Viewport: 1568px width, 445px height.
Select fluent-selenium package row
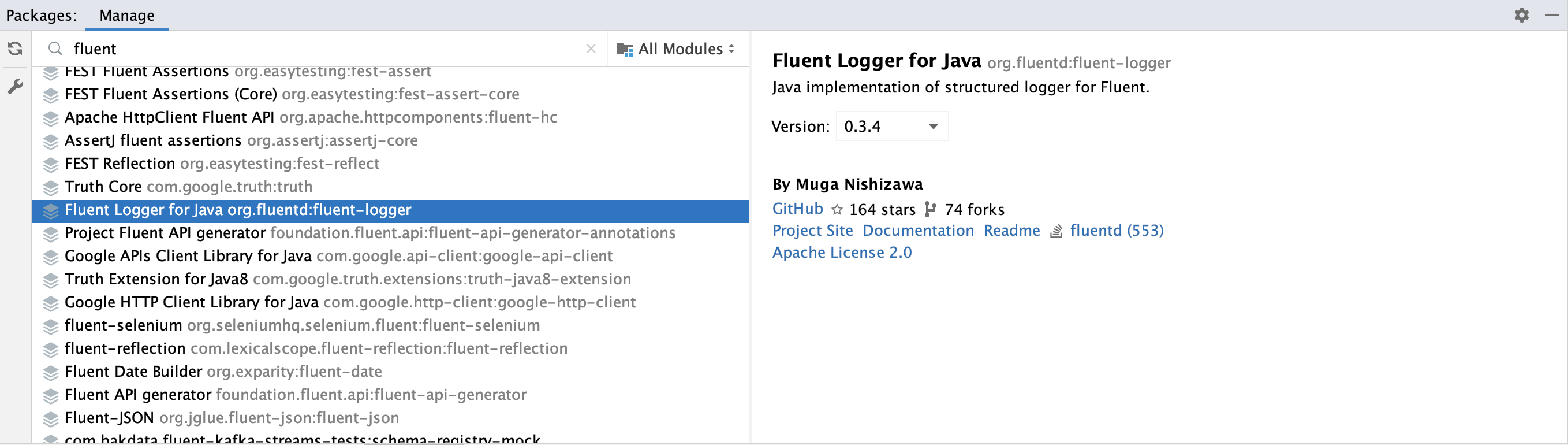(391, 326)
